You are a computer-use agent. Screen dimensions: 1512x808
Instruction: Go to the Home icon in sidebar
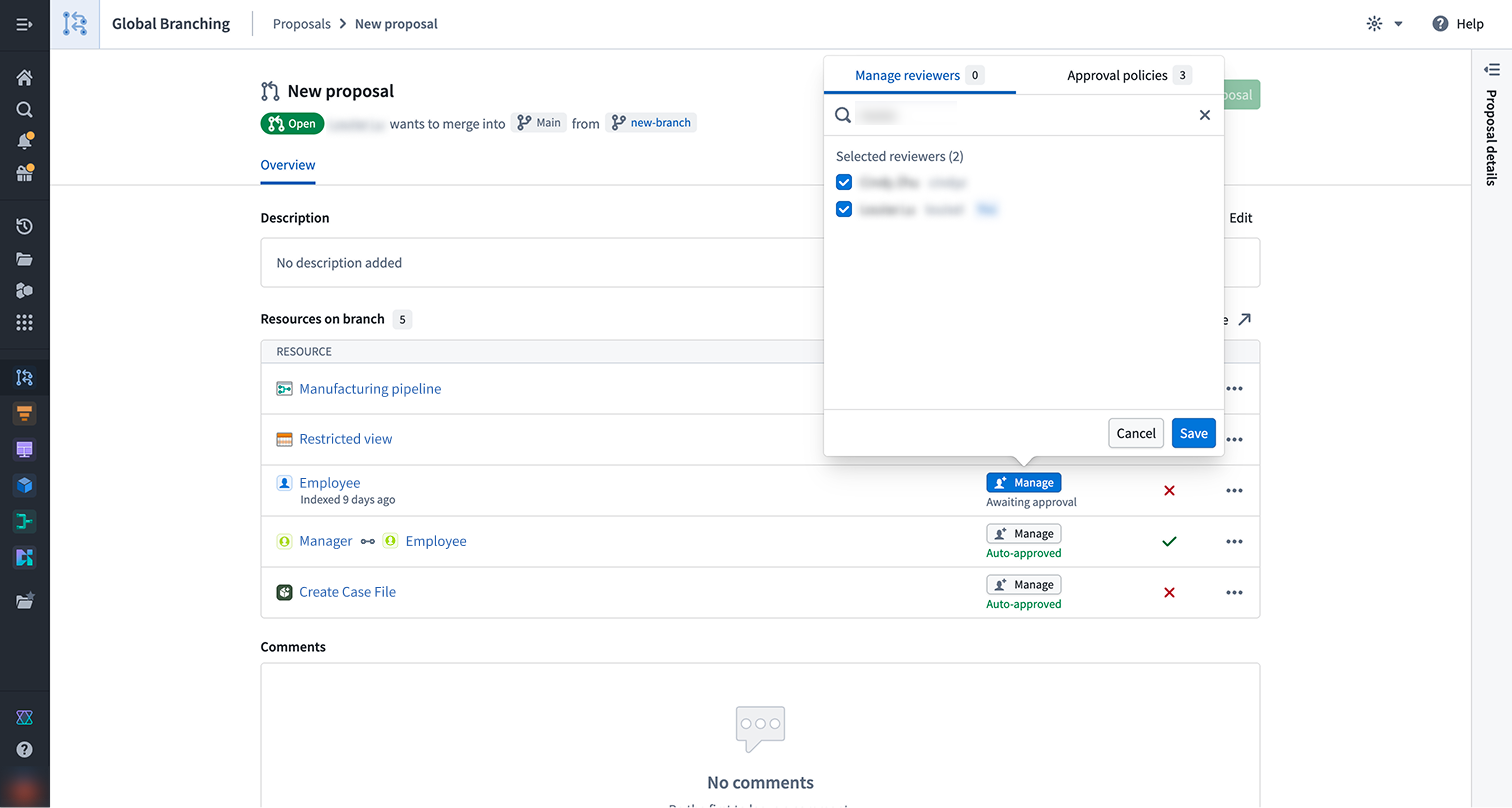[x=24, y=78]
